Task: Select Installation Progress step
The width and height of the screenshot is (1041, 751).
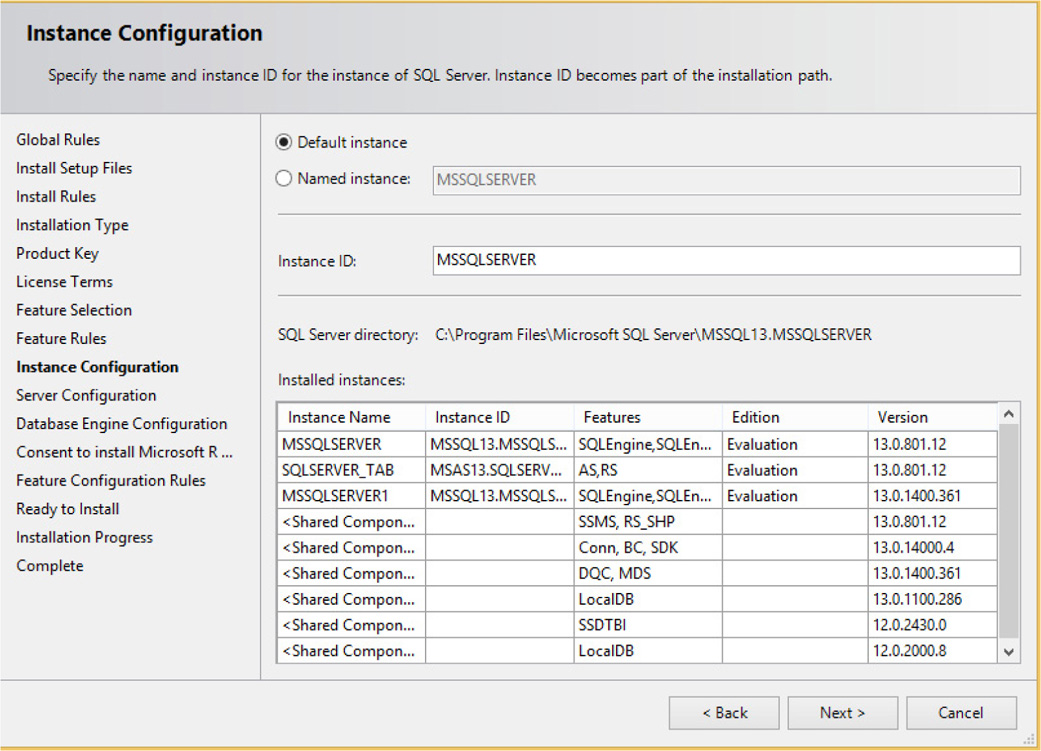Action: pyautogui.click(x=84, y=537)
